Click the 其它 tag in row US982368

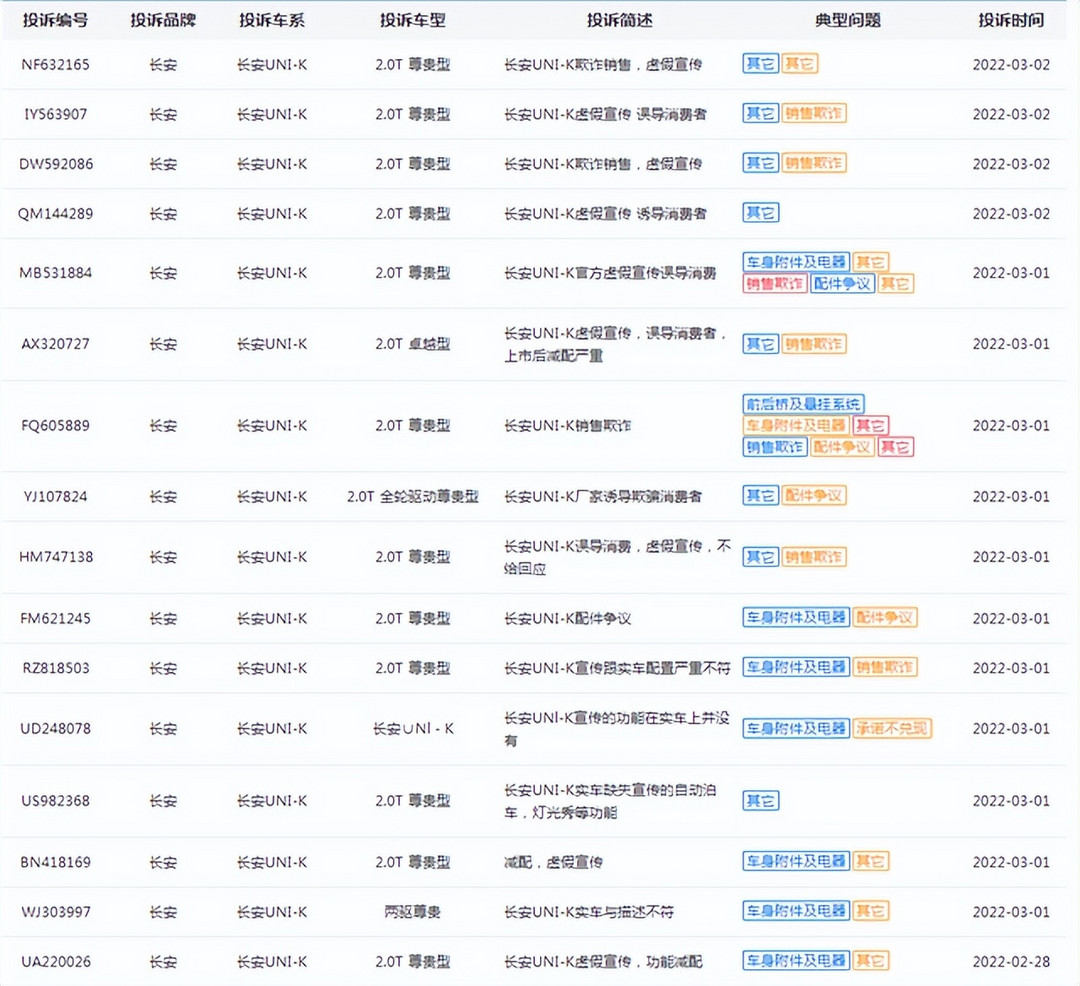760,800
